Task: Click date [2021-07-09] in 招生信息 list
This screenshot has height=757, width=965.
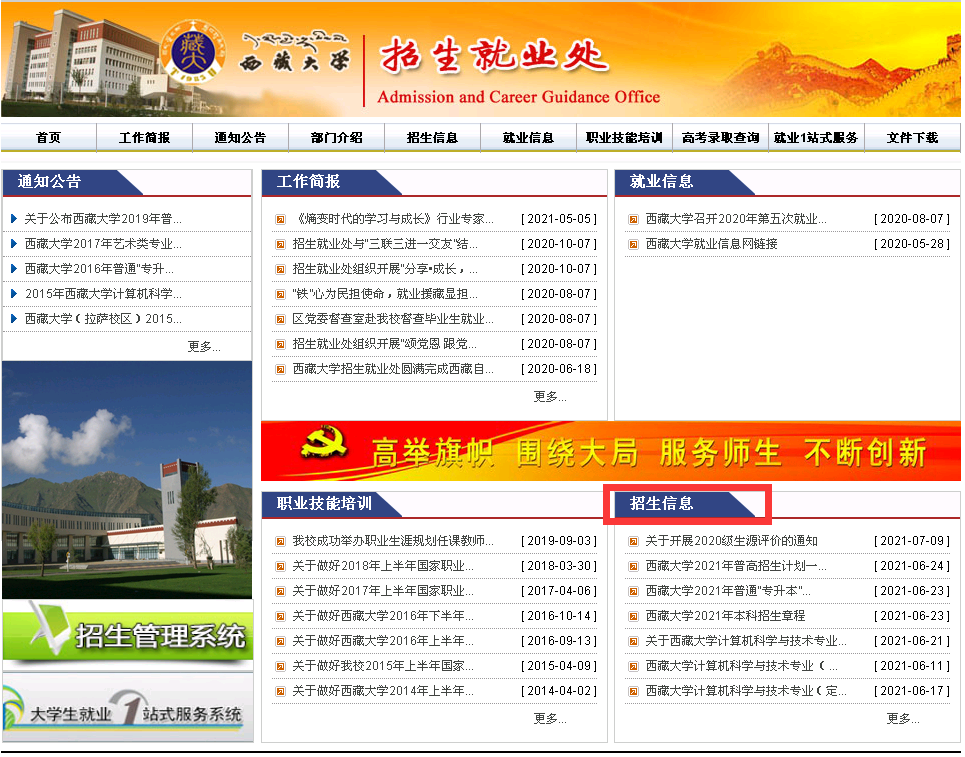Action: point(912,541)
